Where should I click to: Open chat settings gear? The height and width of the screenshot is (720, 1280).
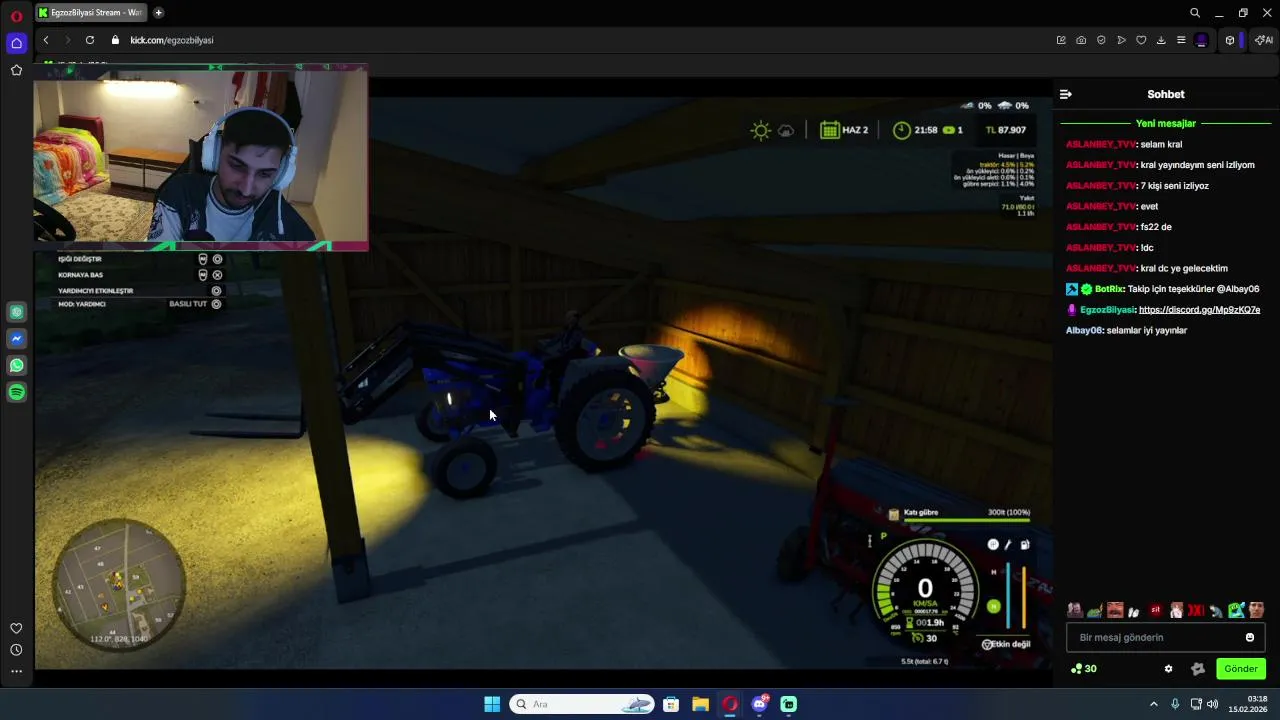pos(1168,669)
